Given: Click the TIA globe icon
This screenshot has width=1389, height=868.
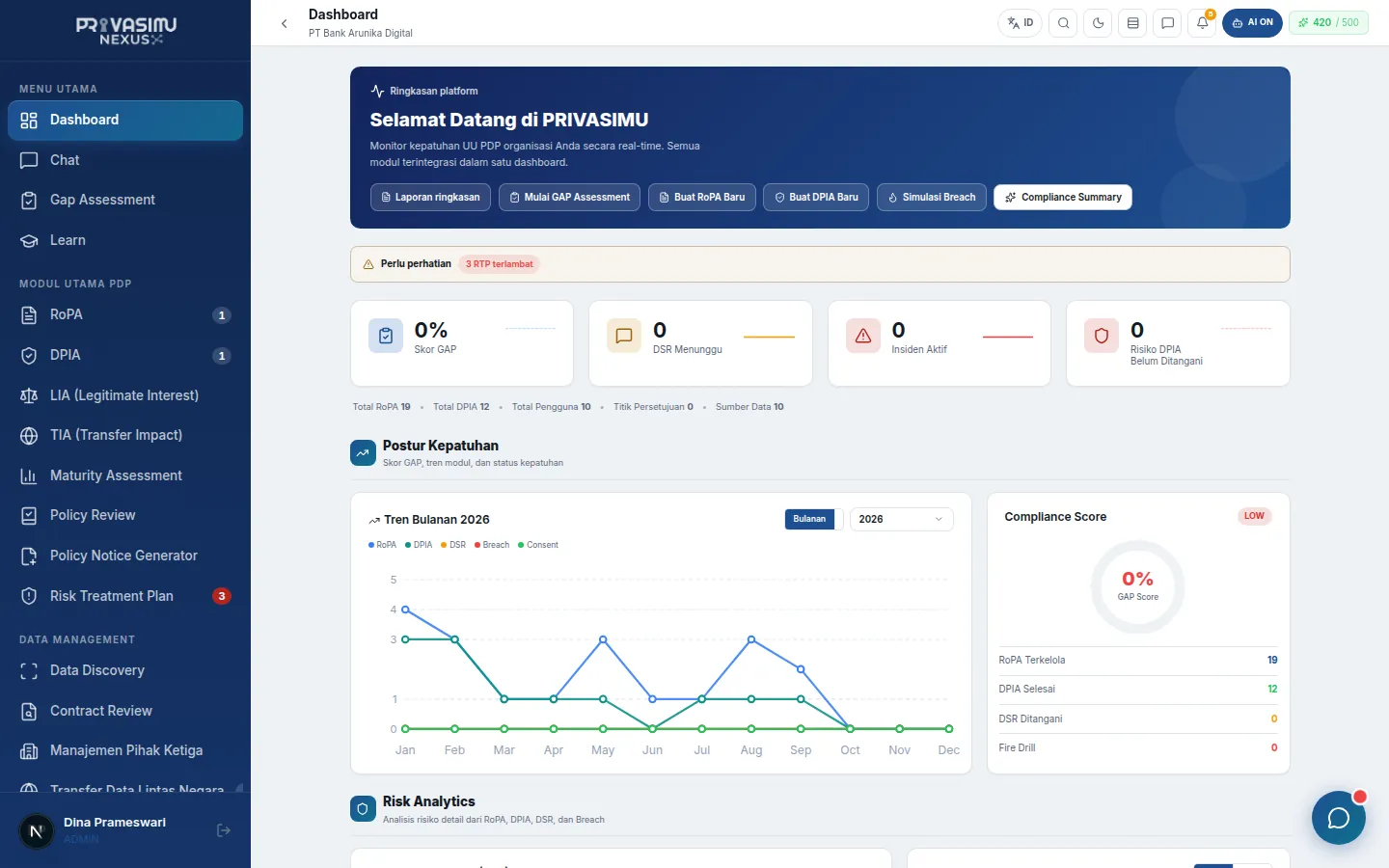Looking at the screenshot, I should [29, 435].
